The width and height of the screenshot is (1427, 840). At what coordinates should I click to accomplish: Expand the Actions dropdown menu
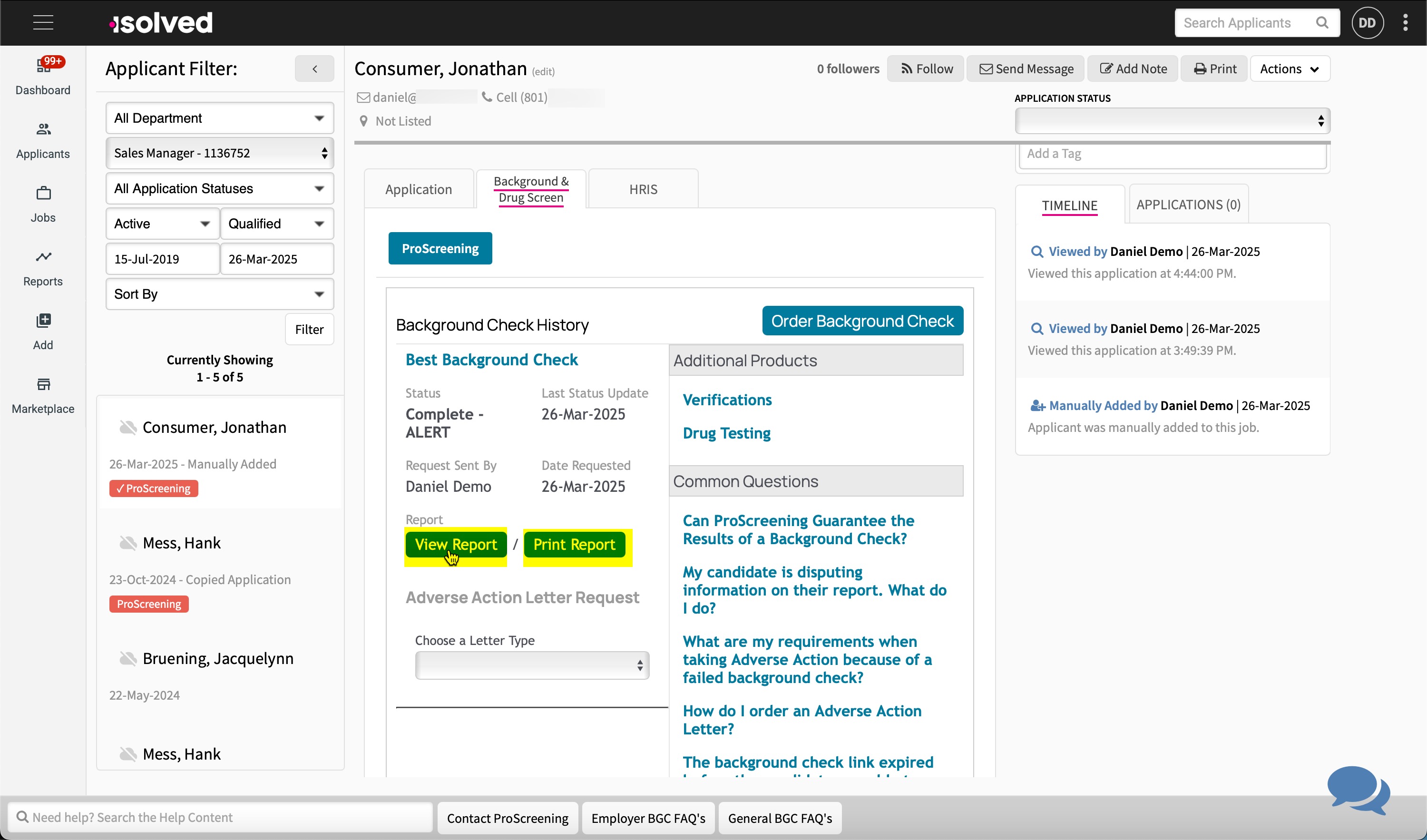pyautogui.click(x=1290, y=68)
